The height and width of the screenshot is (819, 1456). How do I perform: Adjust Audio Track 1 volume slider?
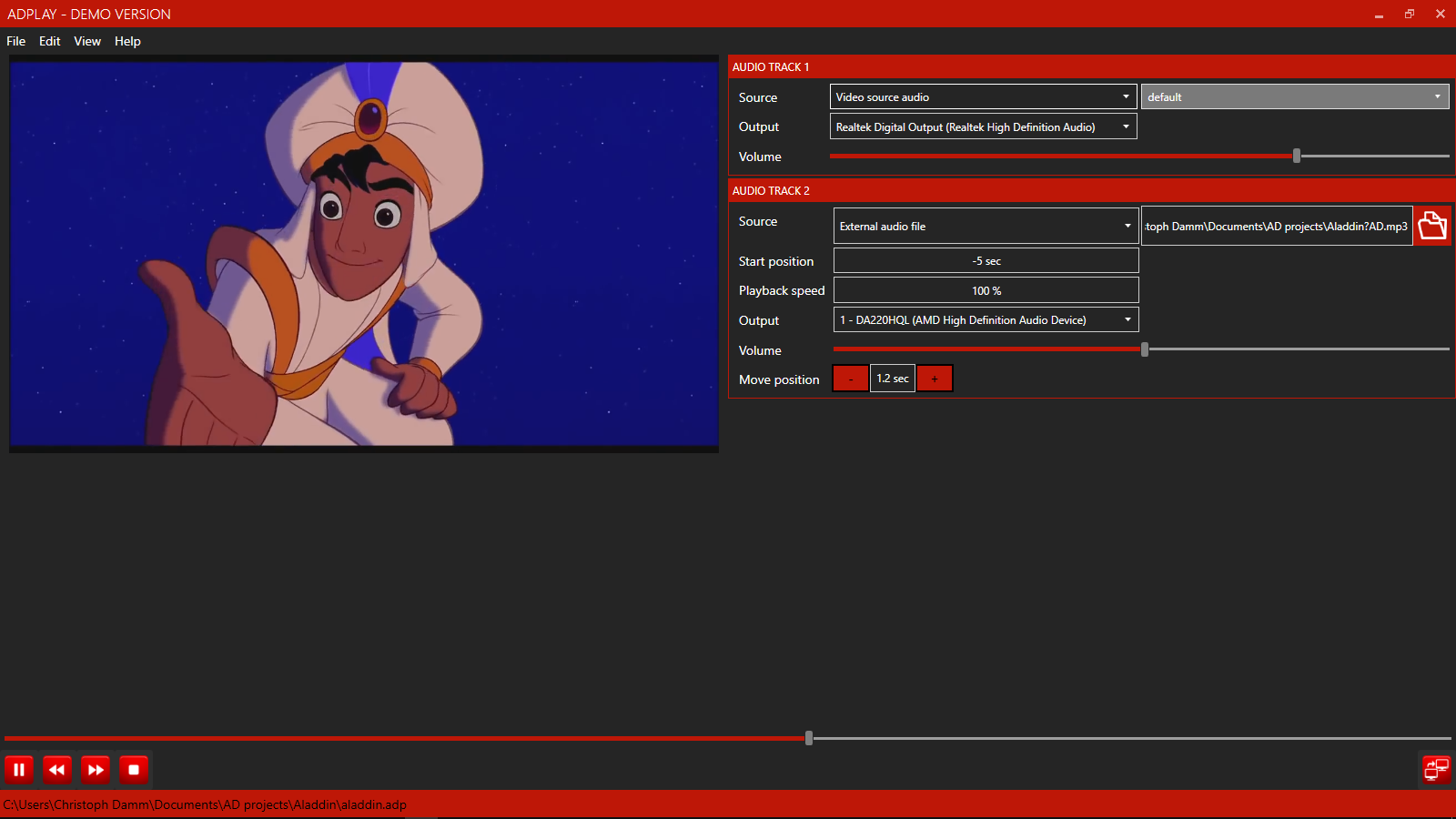coord(1297,156)
